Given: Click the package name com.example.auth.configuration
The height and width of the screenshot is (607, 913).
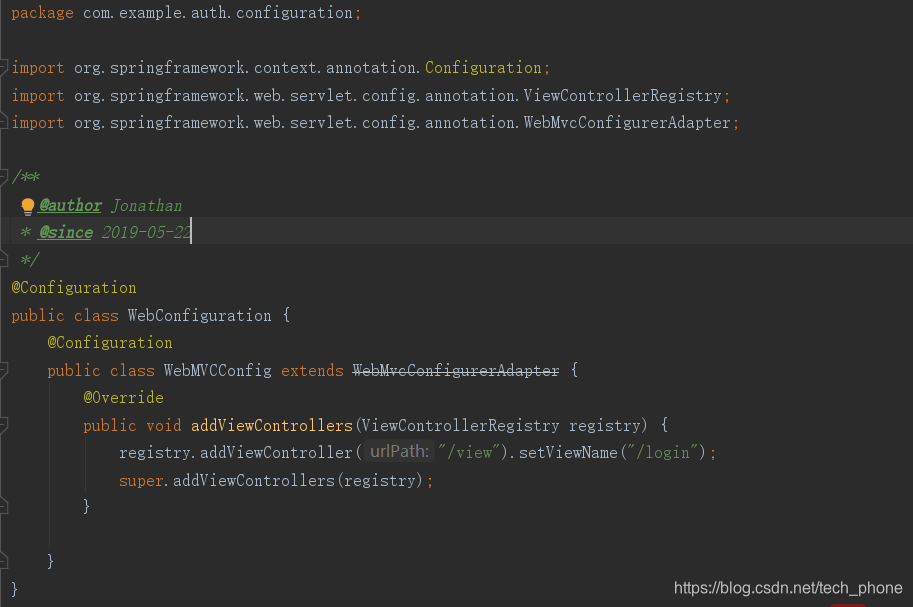Looking at the screenshot, I should click(x=218, y=13).
